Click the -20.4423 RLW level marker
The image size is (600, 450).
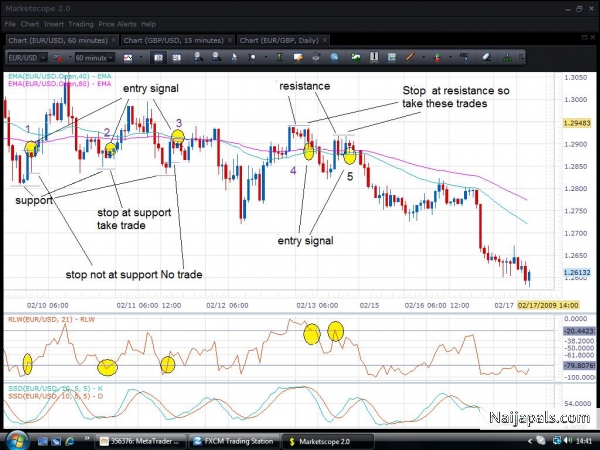[x=580, y=331]
